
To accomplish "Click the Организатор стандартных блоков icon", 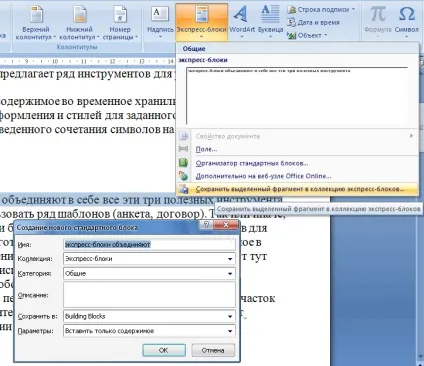I will coord(183,163).
